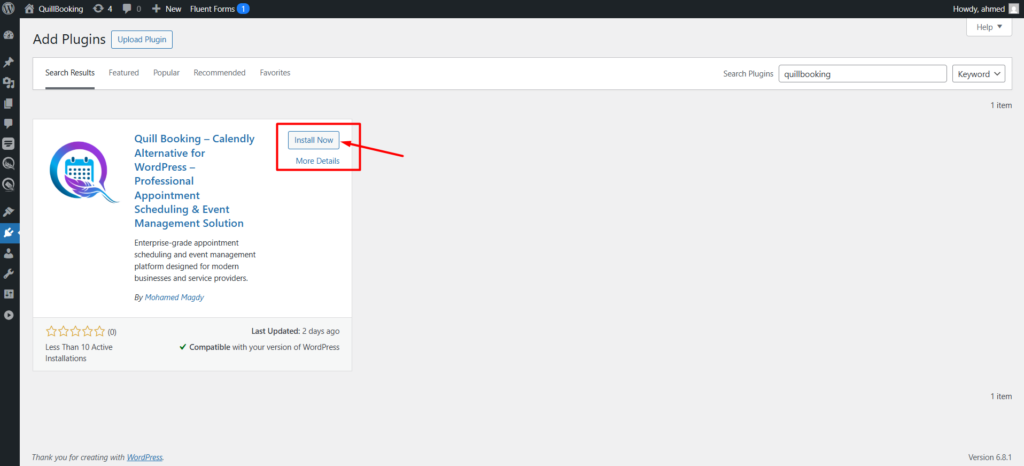Click Less Than 10 Active Installations text

79,353
